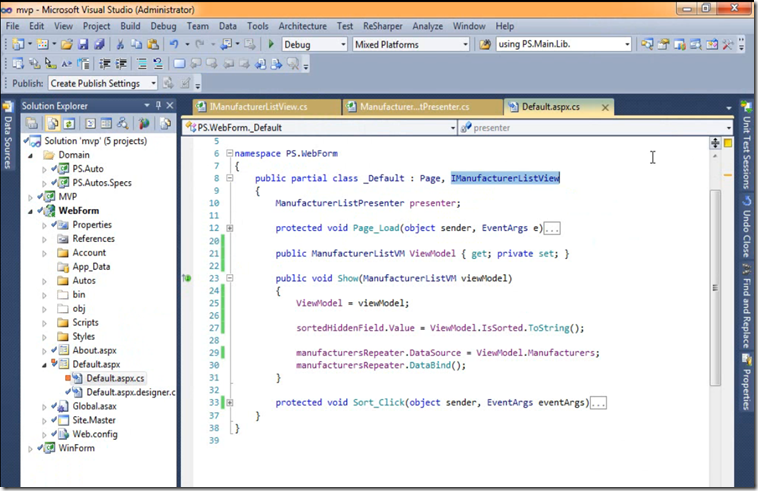Open the Toolbox icon with wrench
758x491 pixels.
pyautogui.click(x=728, y=44)
